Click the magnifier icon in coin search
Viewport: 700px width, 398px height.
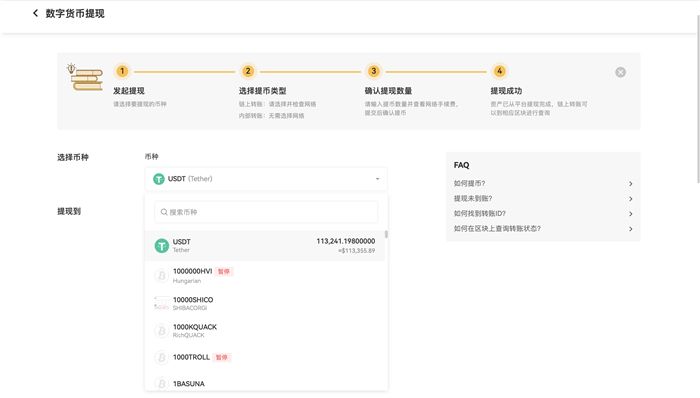(x=164, y=212)
